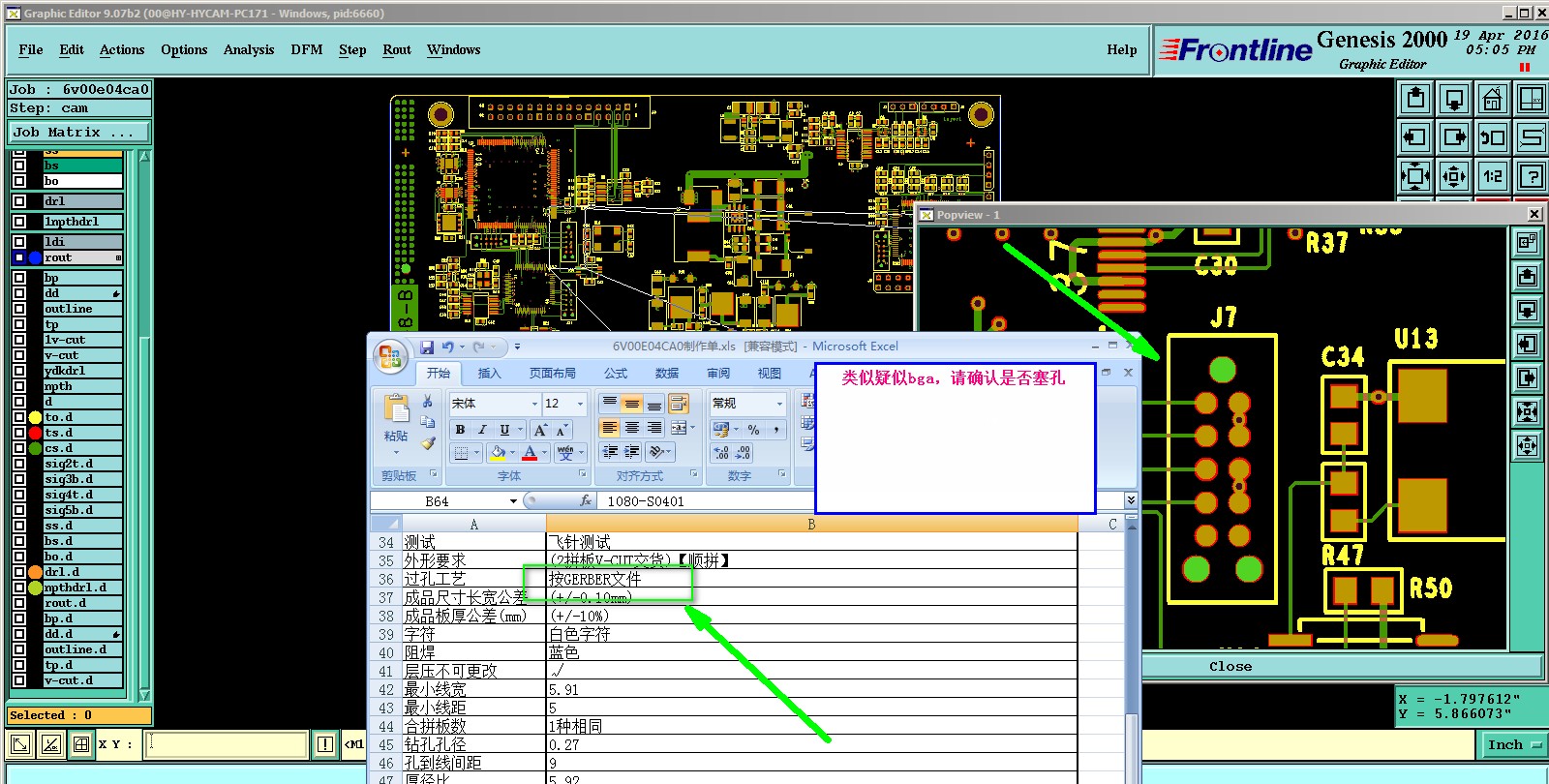Click the Popview pan down icon
The width and height of the screenshot is (1549, 784).
click(x=1527, y=311)
